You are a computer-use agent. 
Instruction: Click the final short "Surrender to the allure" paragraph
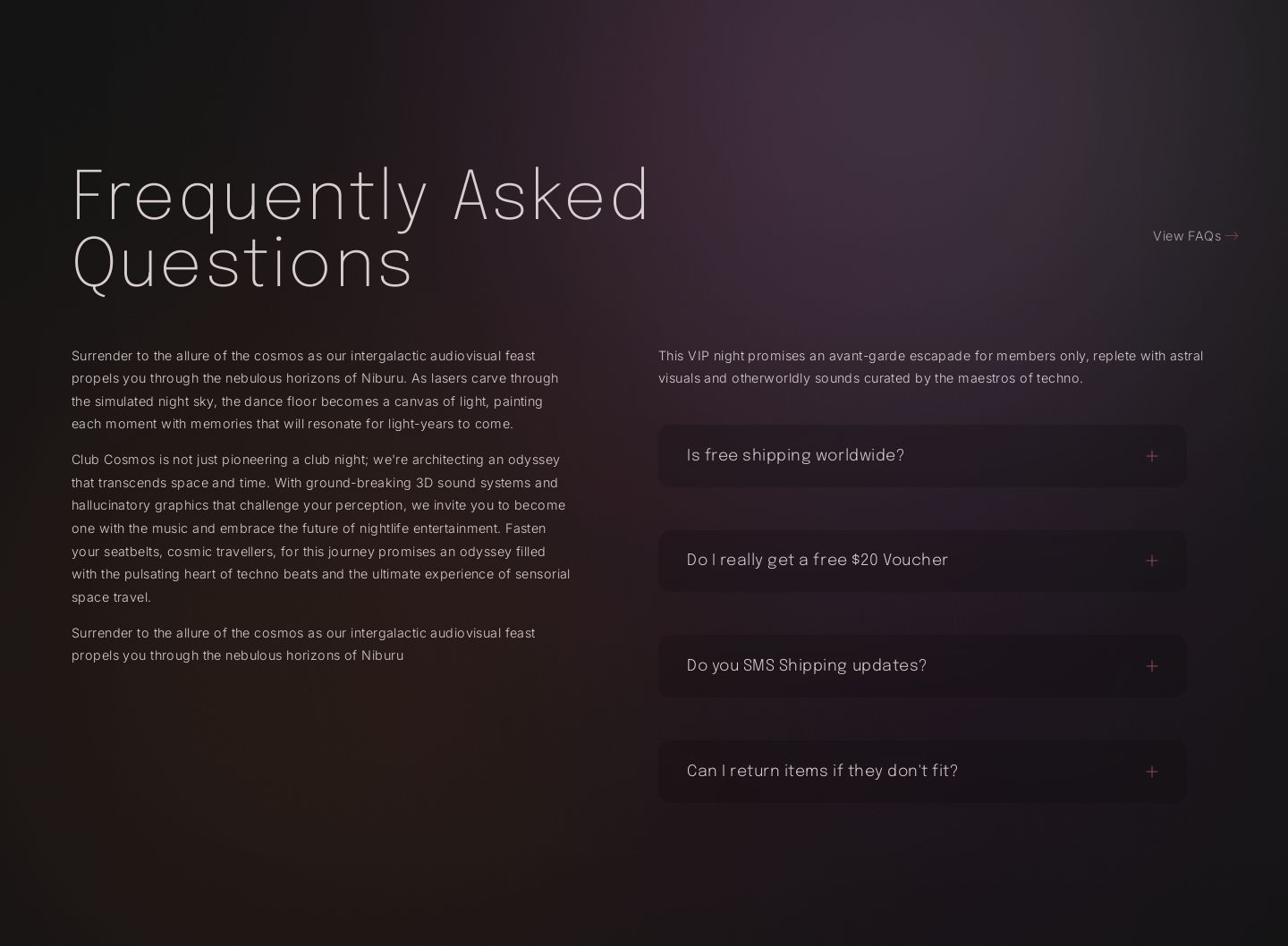coord(302,644)
